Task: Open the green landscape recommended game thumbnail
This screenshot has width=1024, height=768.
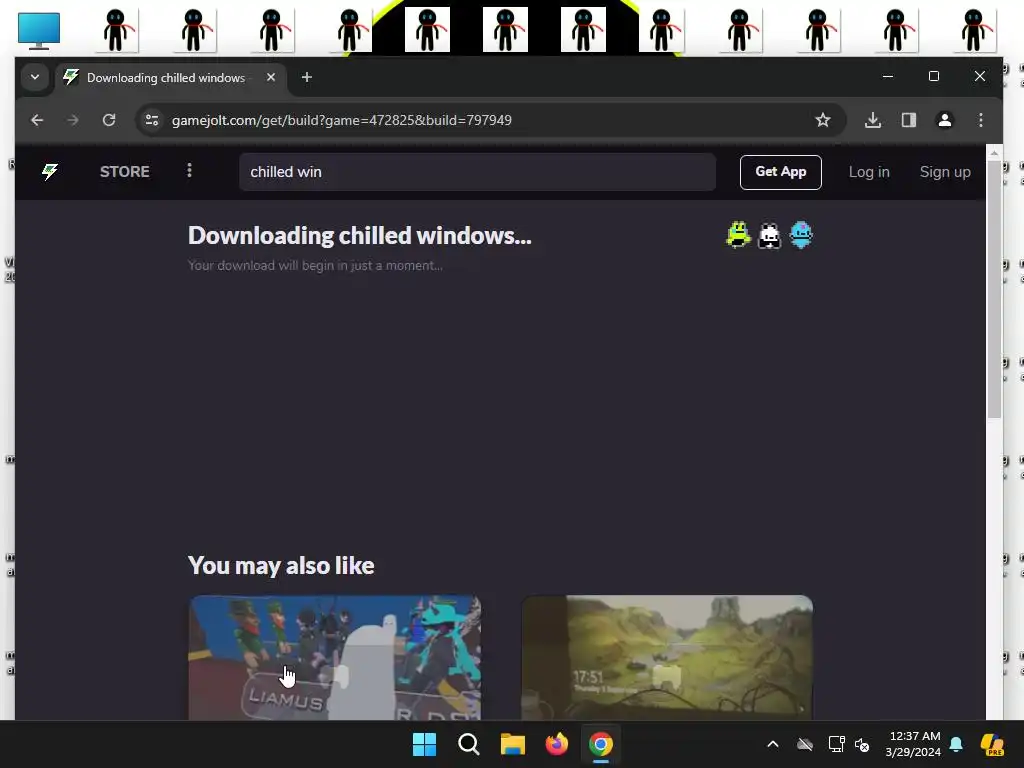Action: (x=667, y=657)
